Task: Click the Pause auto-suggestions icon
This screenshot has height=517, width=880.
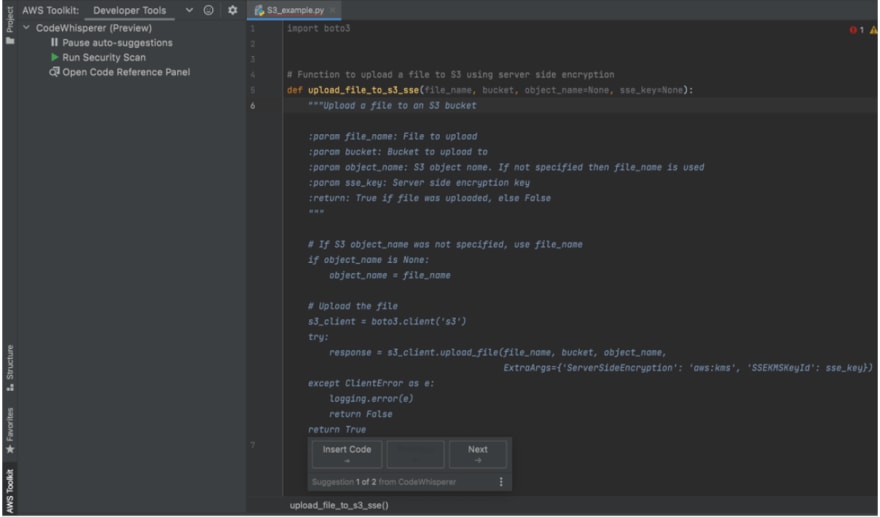Action: pyautogui.click(x=54, y=42)
